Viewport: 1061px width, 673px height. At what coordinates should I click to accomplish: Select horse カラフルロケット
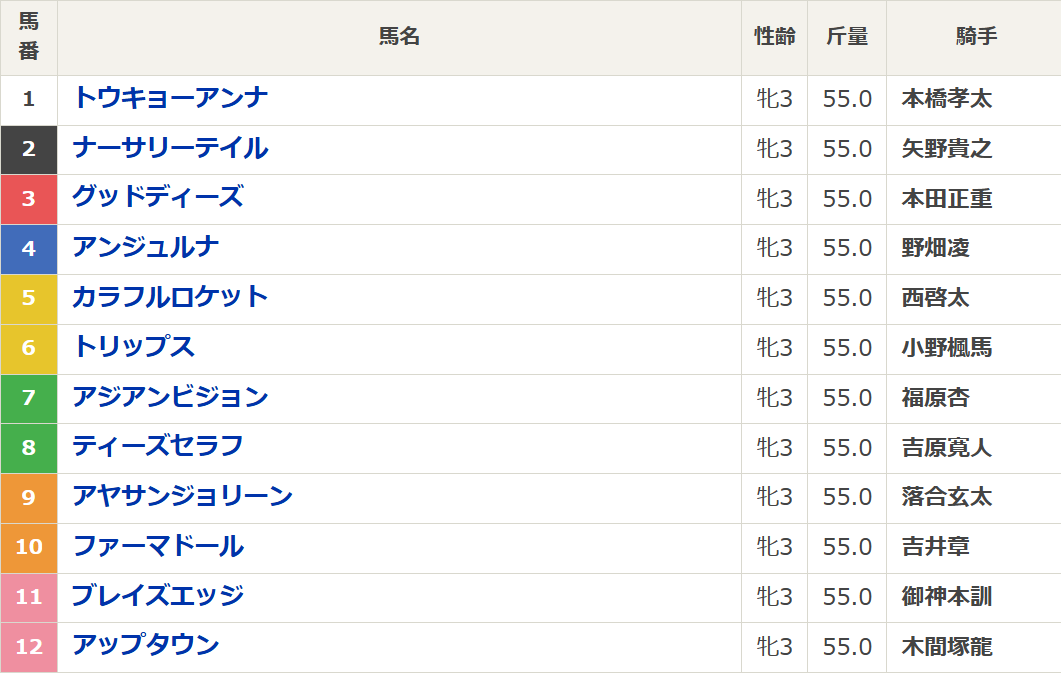pyautogui.click(x=170, y=297)
